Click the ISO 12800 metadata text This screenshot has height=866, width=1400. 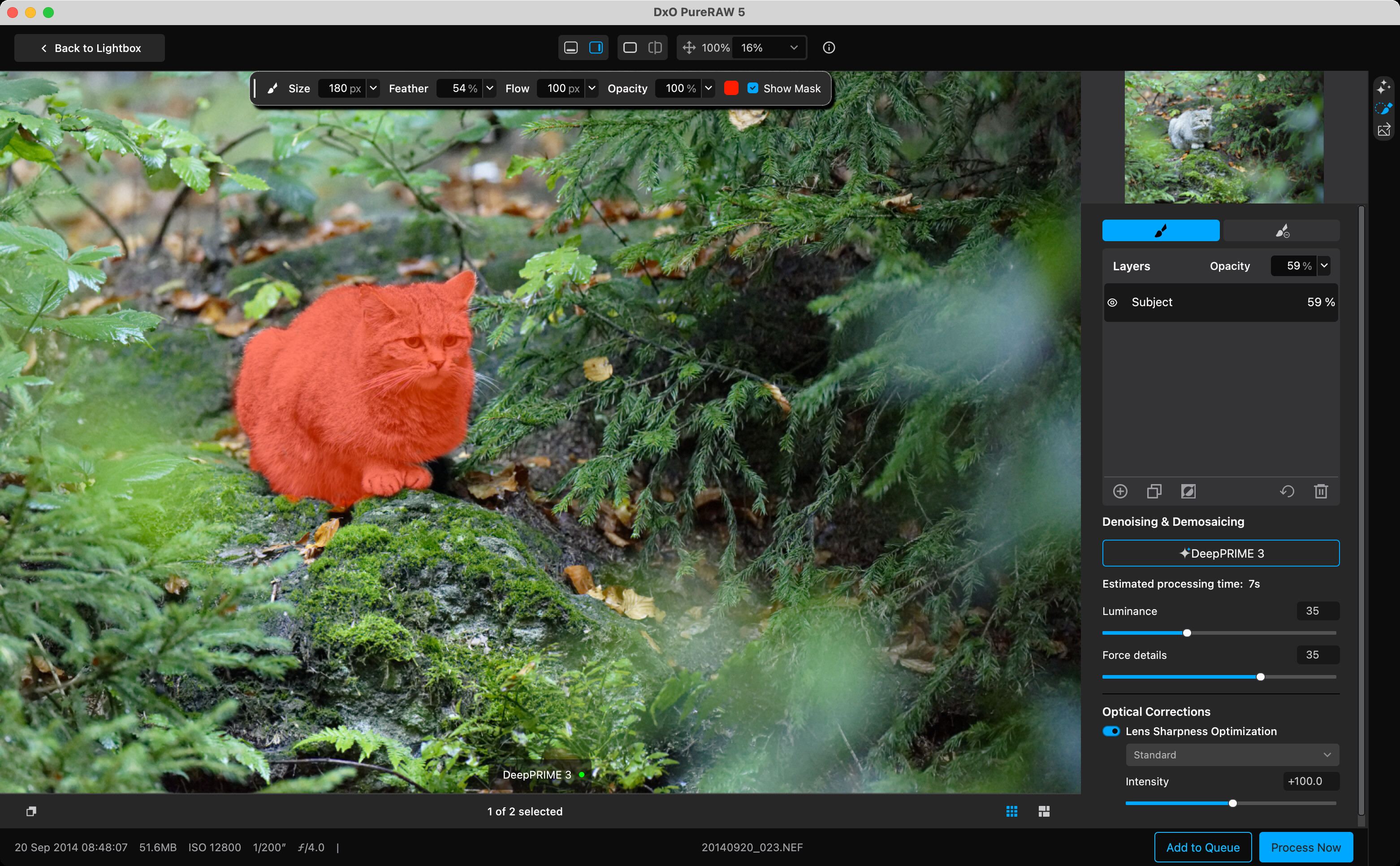pos(214,848)
